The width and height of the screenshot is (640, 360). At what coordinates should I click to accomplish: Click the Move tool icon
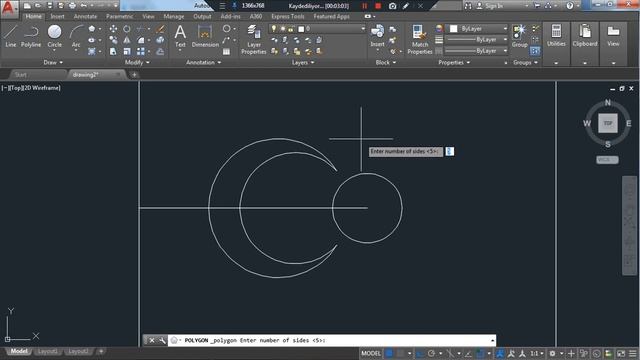[113, 29]
